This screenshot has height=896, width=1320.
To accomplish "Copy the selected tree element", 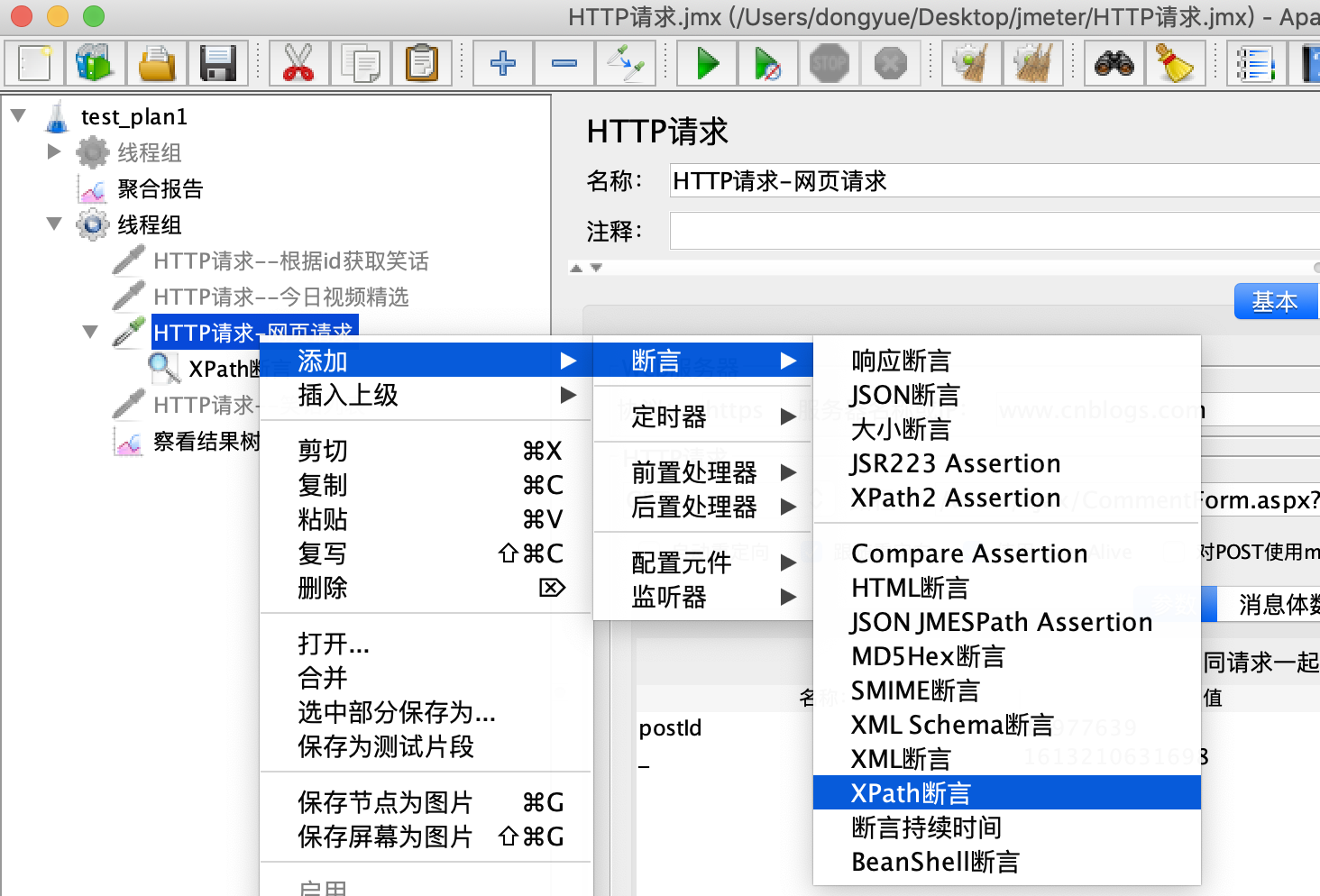I will click(x=362, y=63).
